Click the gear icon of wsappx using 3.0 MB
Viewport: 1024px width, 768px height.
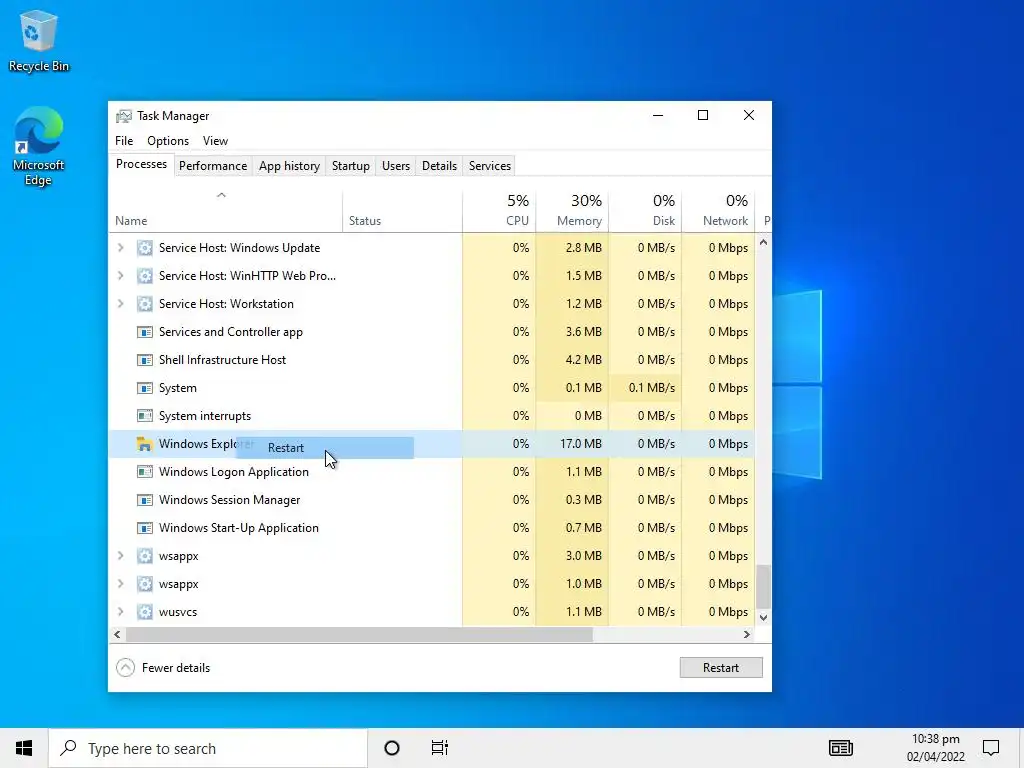144,556
